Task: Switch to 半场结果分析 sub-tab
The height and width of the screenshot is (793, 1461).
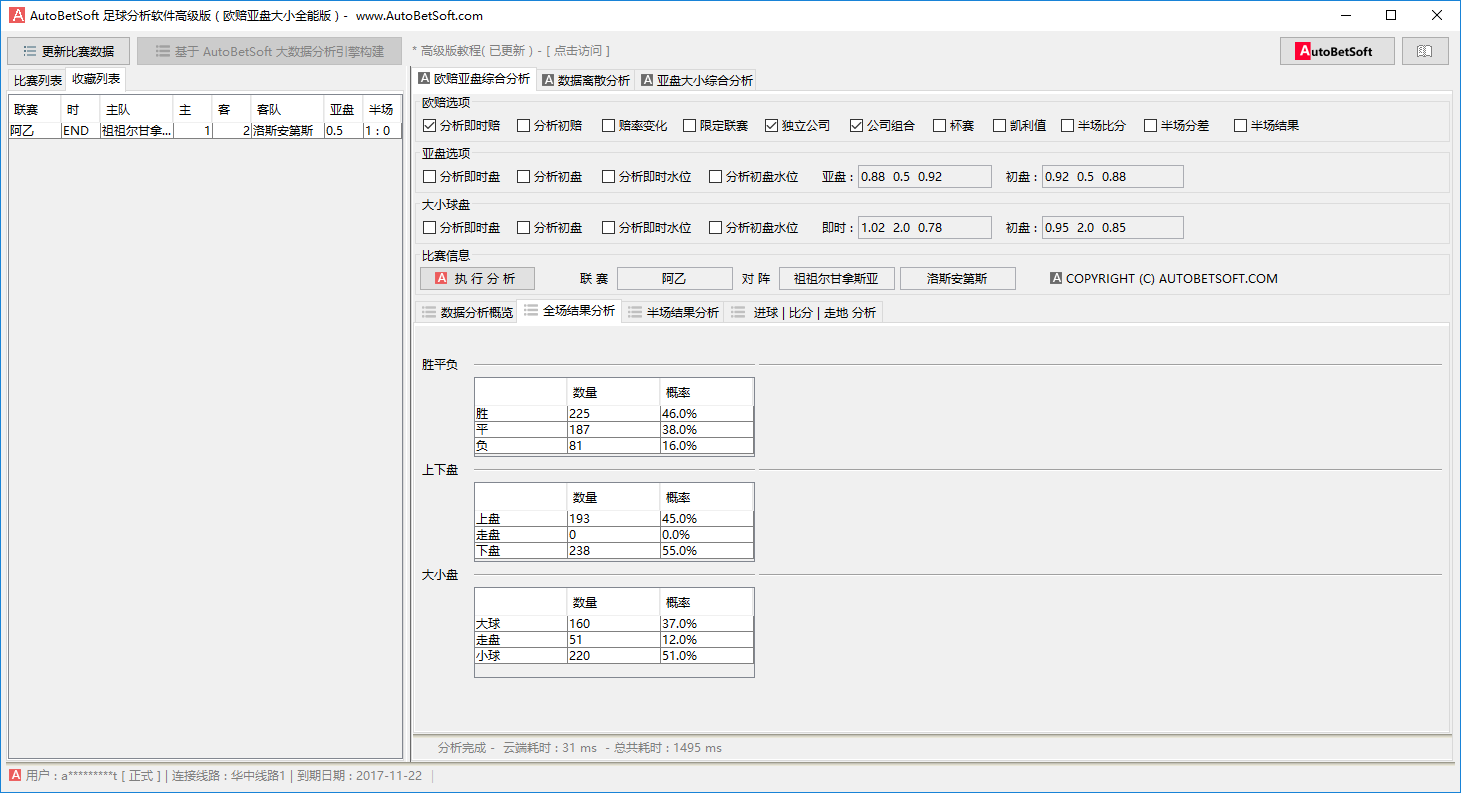Action: tap(673, 312)
